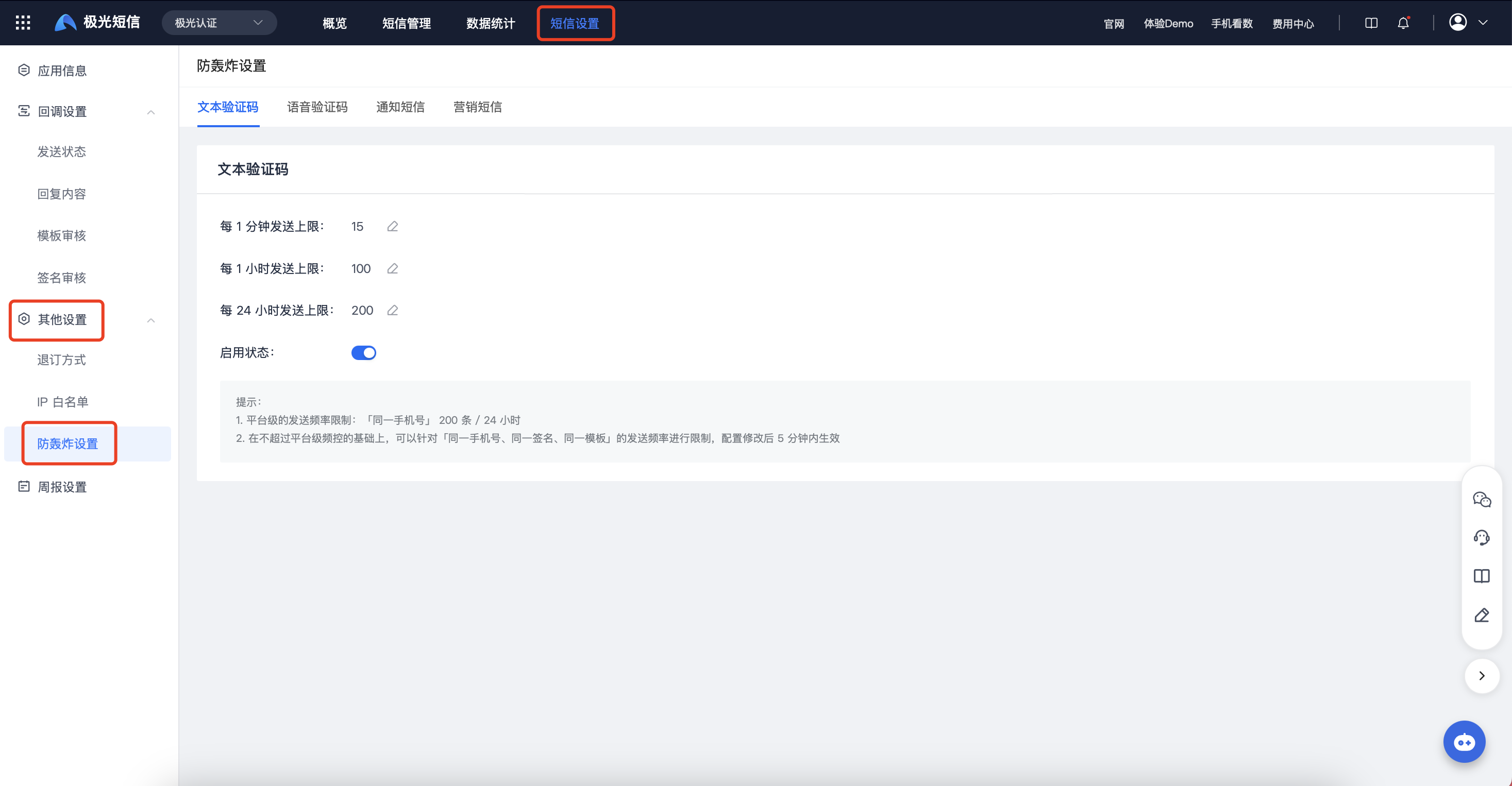Image resolution: width=1512 pixels, height=786 pixels.
Task: Visit the 官网 link
Action: point(1114,24)
